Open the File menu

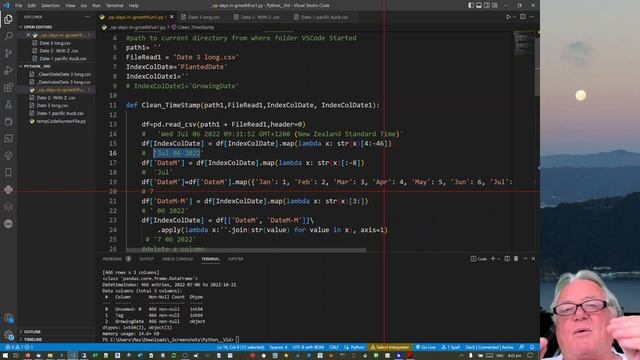(x=19, y=6)
